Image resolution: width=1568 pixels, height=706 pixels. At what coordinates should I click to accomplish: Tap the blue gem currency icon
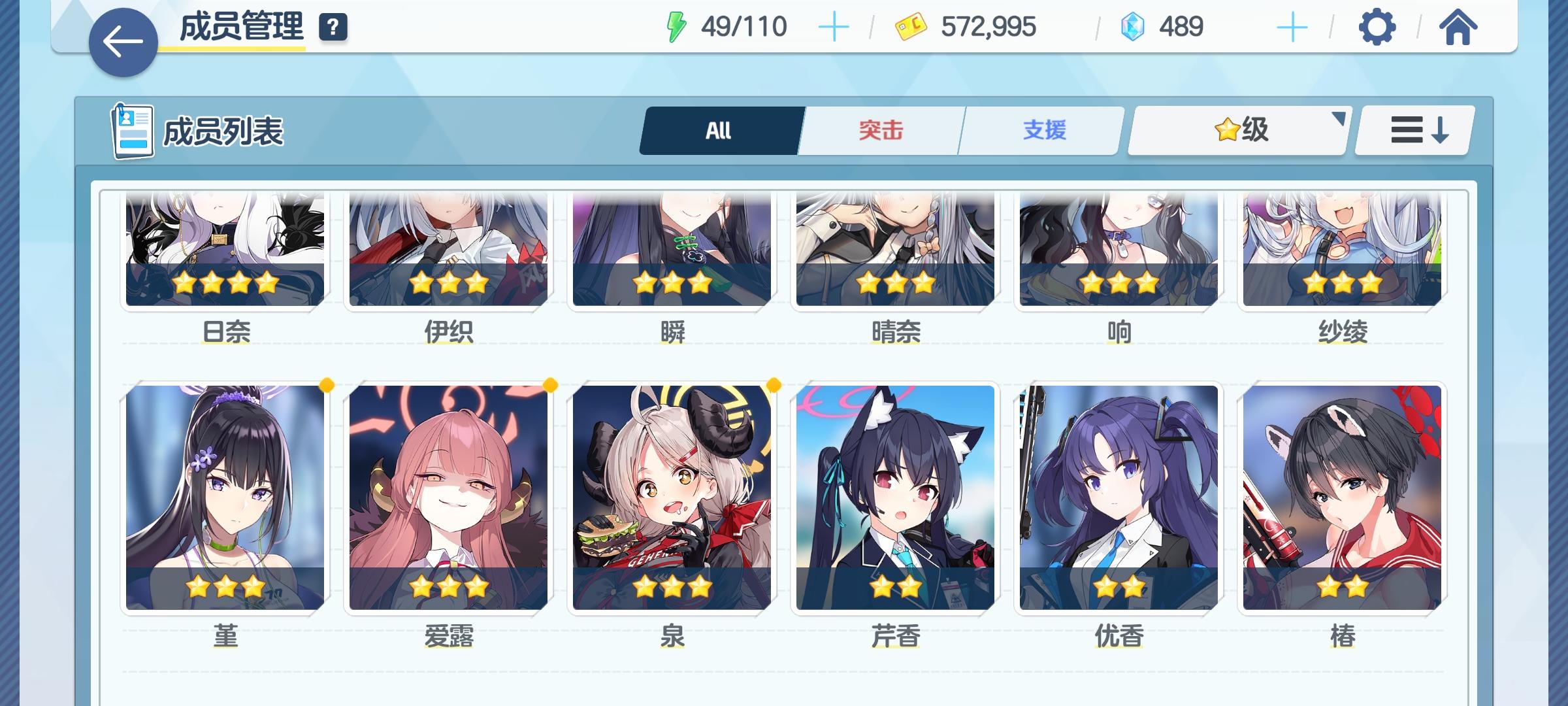[x=1133, y=27]
